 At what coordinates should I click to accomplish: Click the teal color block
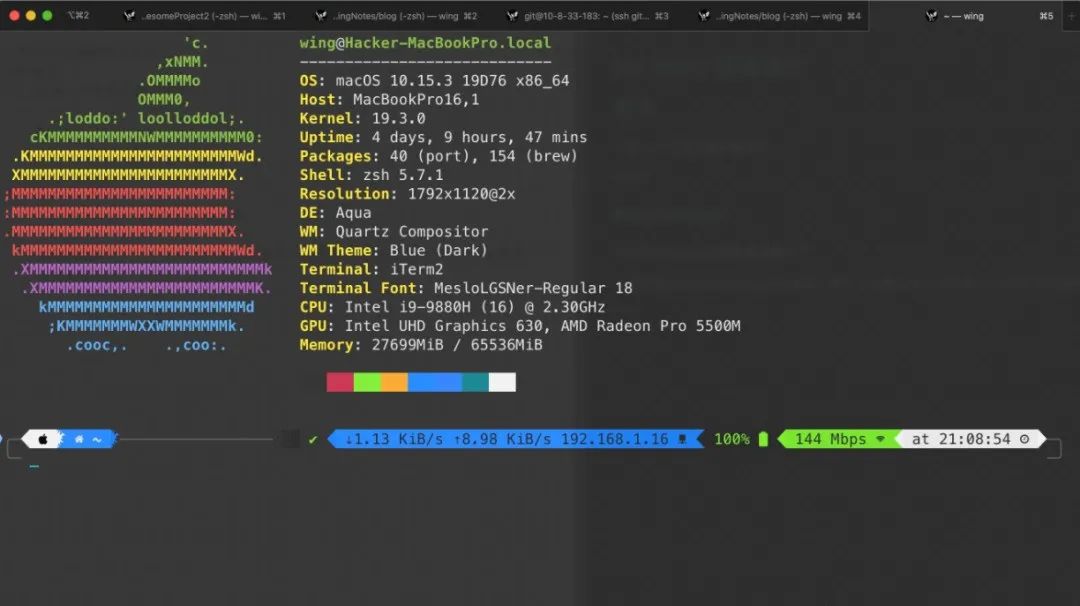click(x=475, y=382)
